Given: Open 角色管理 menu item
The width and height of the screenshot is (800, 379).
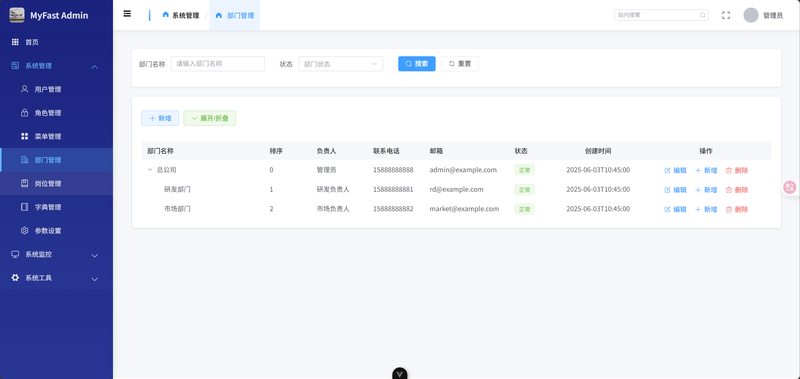Looking at the screenshot, I should pos(56,113).
